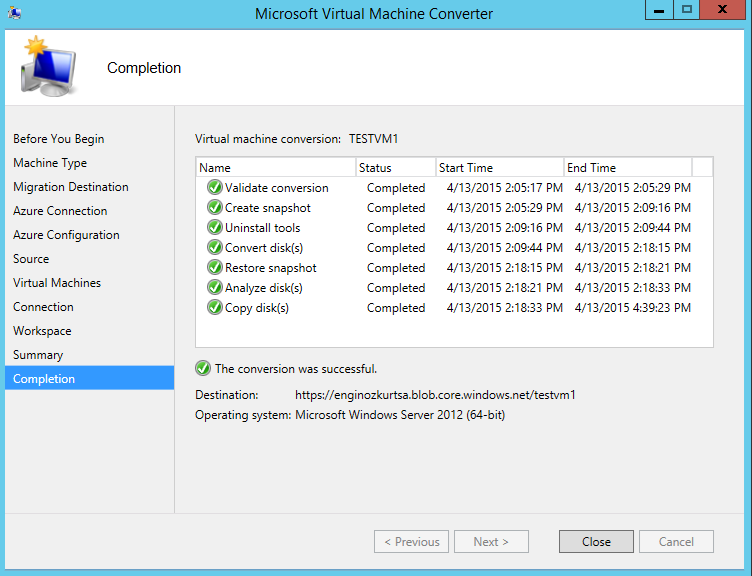Switch to the Azure Connection step
The image size is (752, 576).
tap(60, 211)
